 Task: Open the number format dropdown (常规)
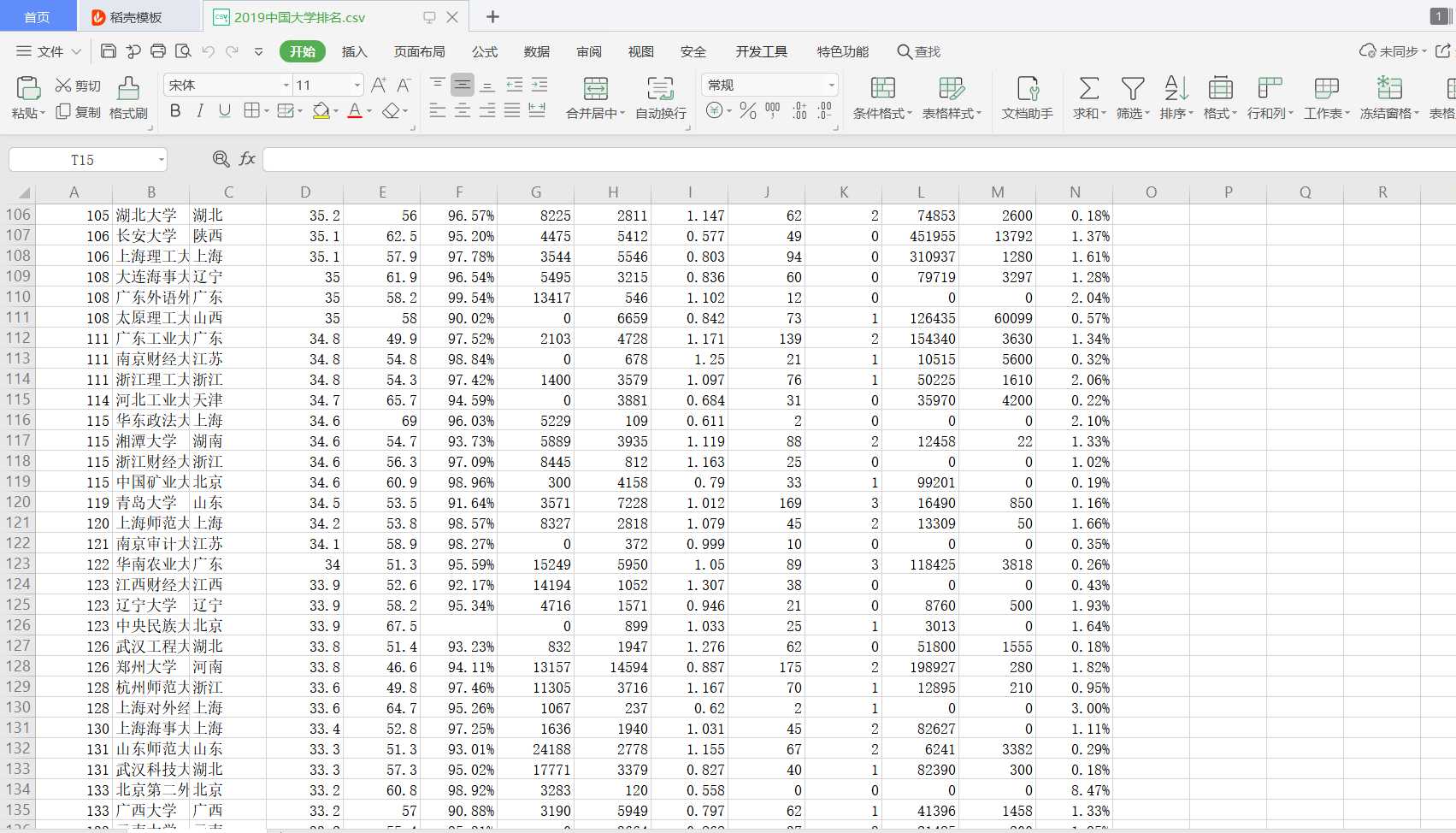831,85
